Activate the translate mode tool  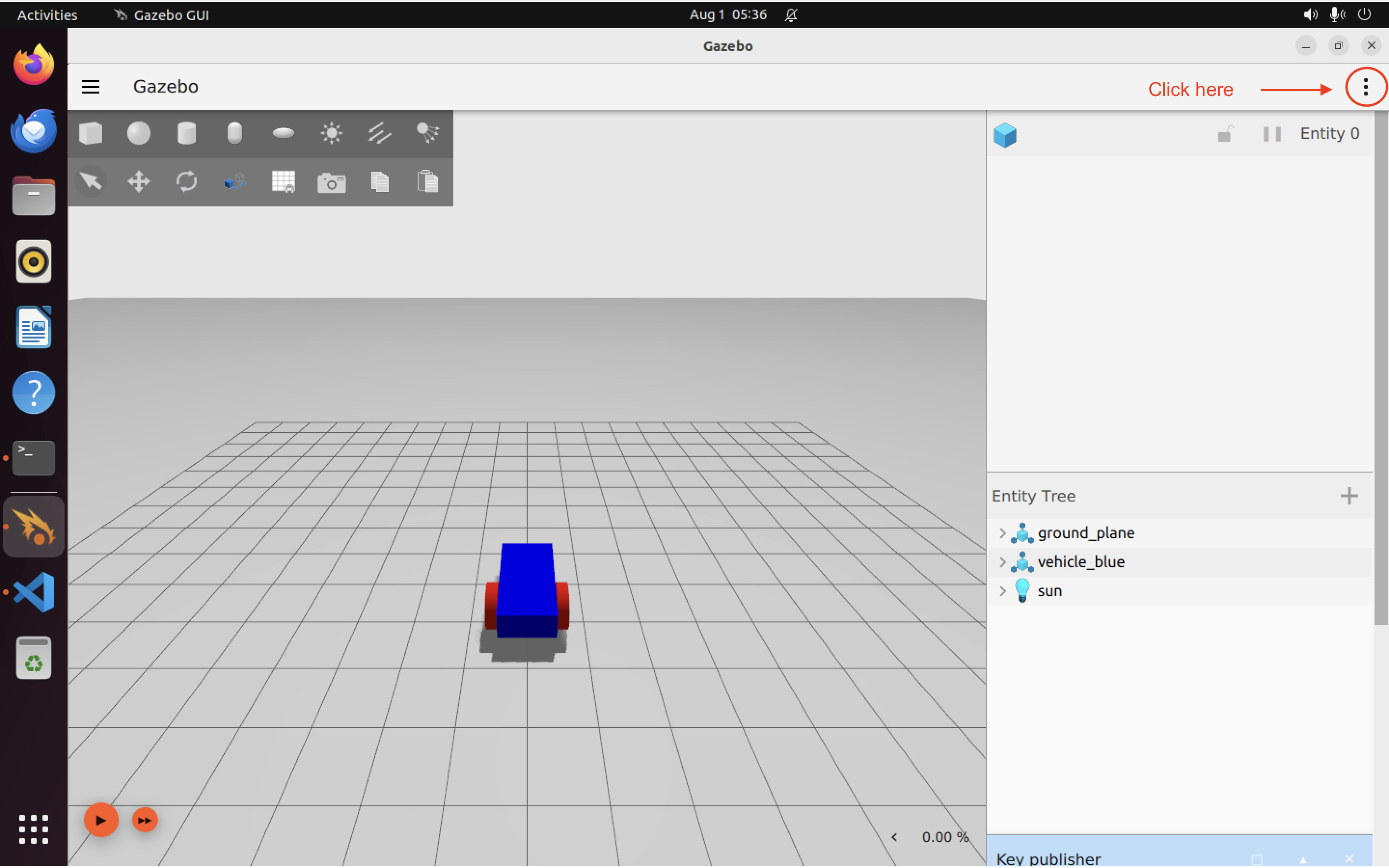pos(138,182)
